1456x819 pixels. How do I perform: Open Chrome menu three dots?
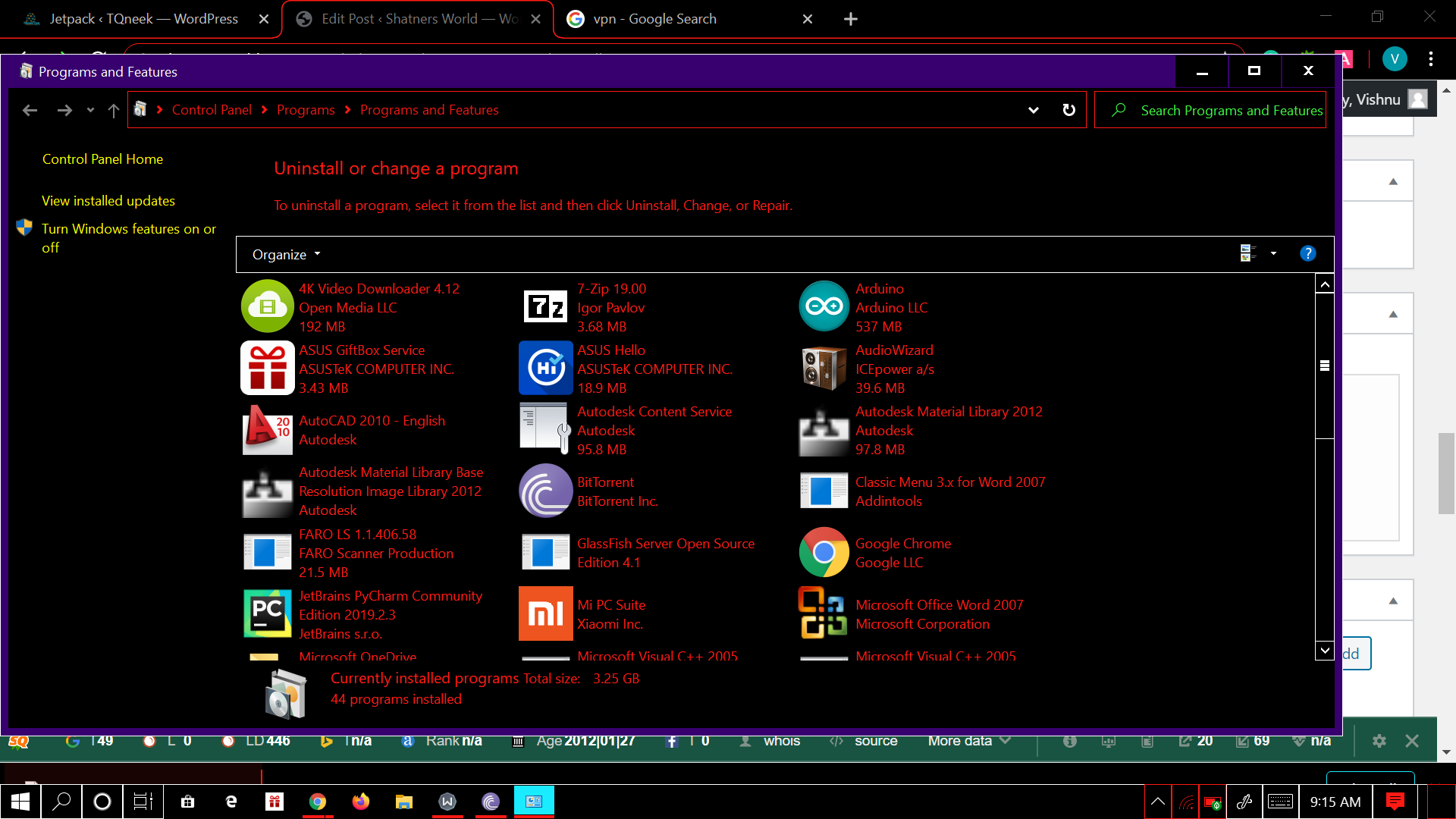pyautogui.click(x=1431, y=59)
